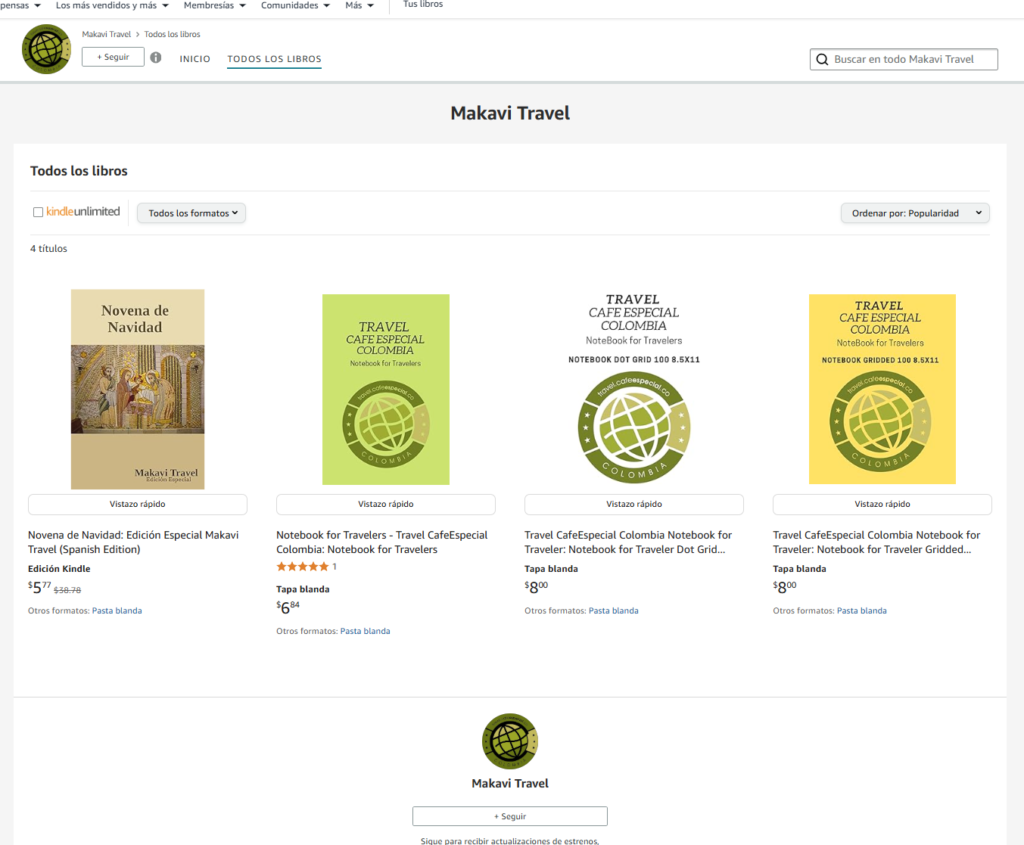Open Novena de Navidad book cover
Image resolution: width=1024 pixels, height=845 pixels.
[x=138, y=389]
